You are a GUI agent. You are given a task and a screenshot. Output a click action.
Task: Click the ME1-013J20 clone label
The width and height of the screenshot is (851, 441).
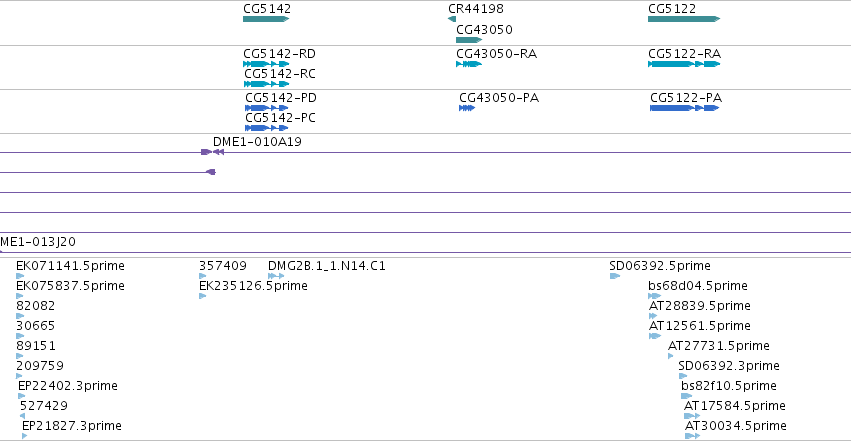tap(38, 242)
